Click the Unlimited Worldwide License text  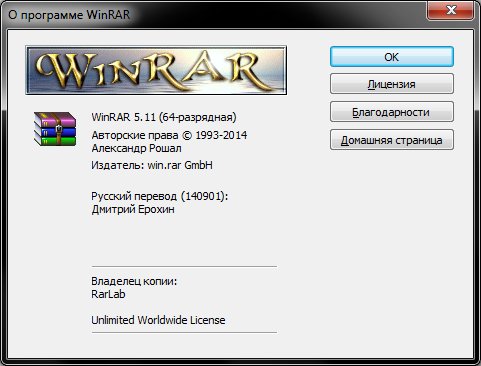coord(158,320)
